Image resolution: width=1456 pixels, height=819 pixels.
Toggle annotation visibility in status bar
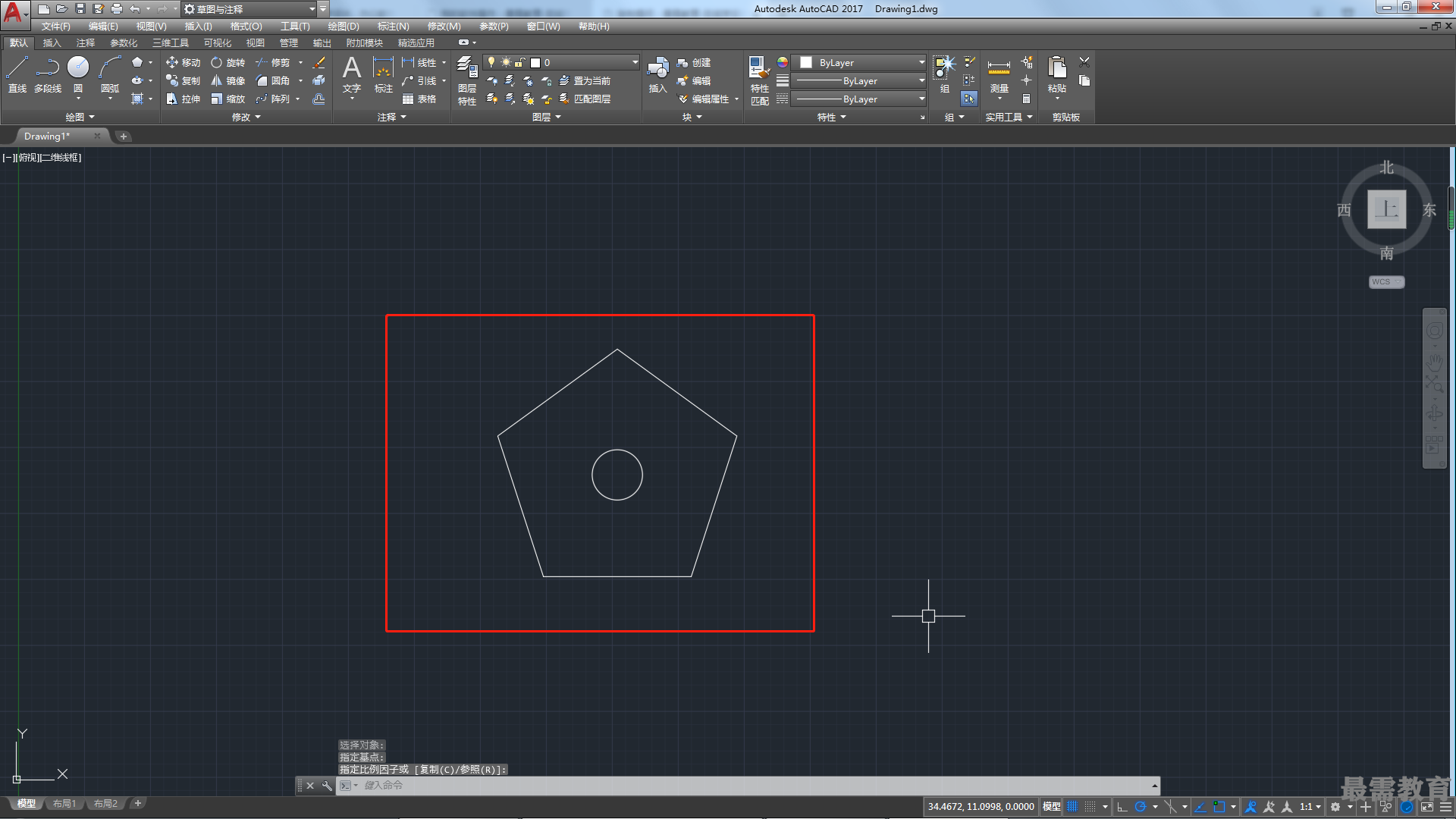[1251, 807]
